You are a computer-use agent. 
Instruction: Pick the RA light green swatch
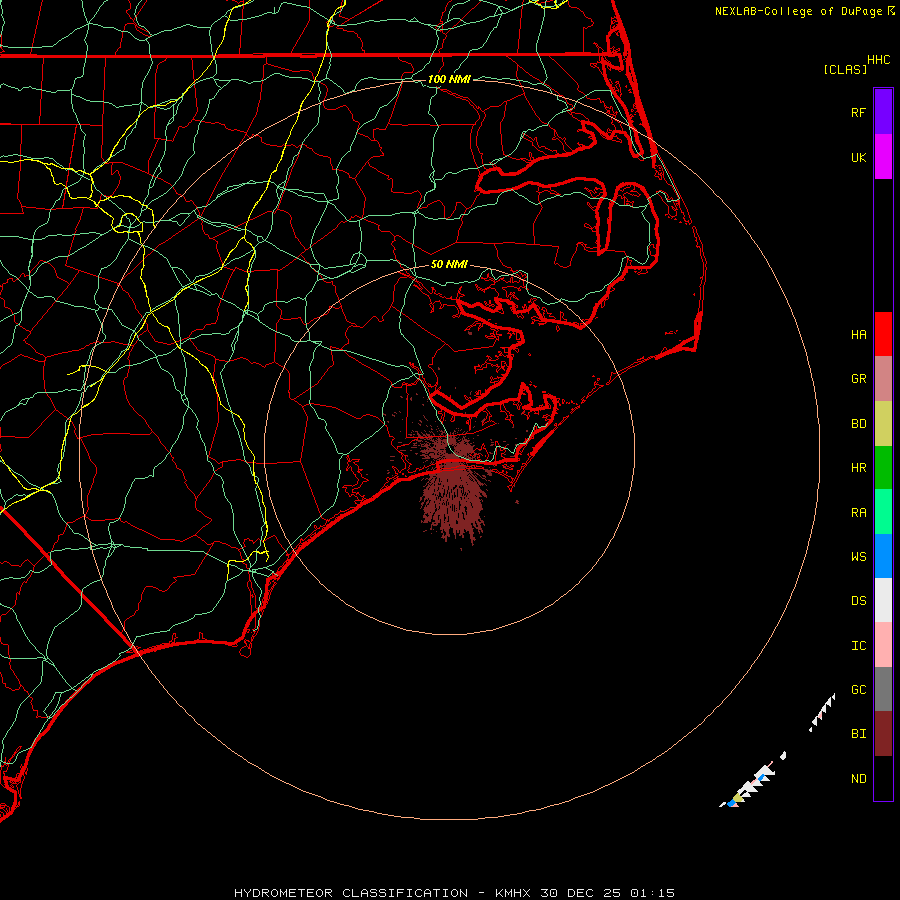coord(883,512)
